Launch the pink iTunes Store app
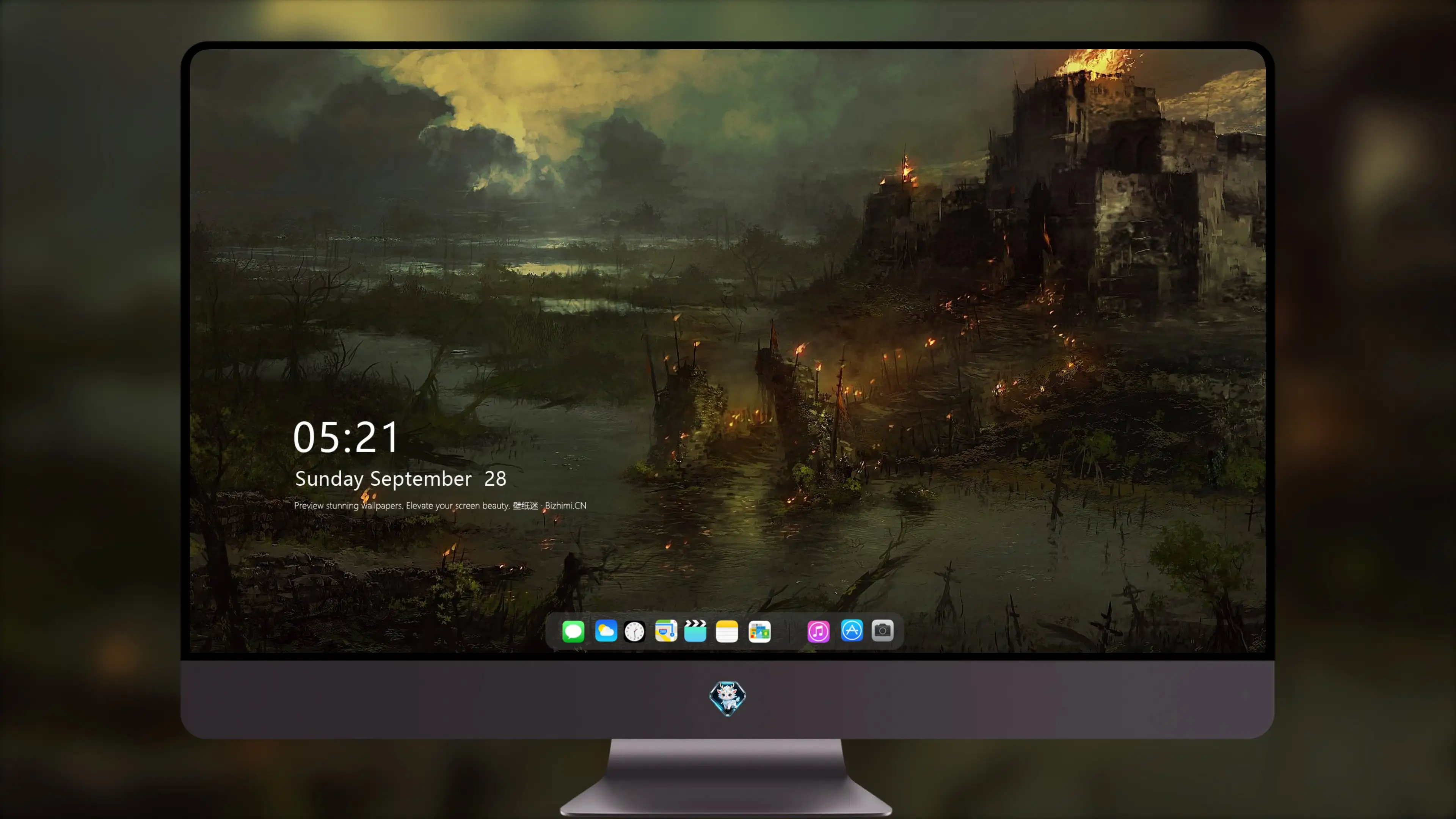 [x=819, y=631]
